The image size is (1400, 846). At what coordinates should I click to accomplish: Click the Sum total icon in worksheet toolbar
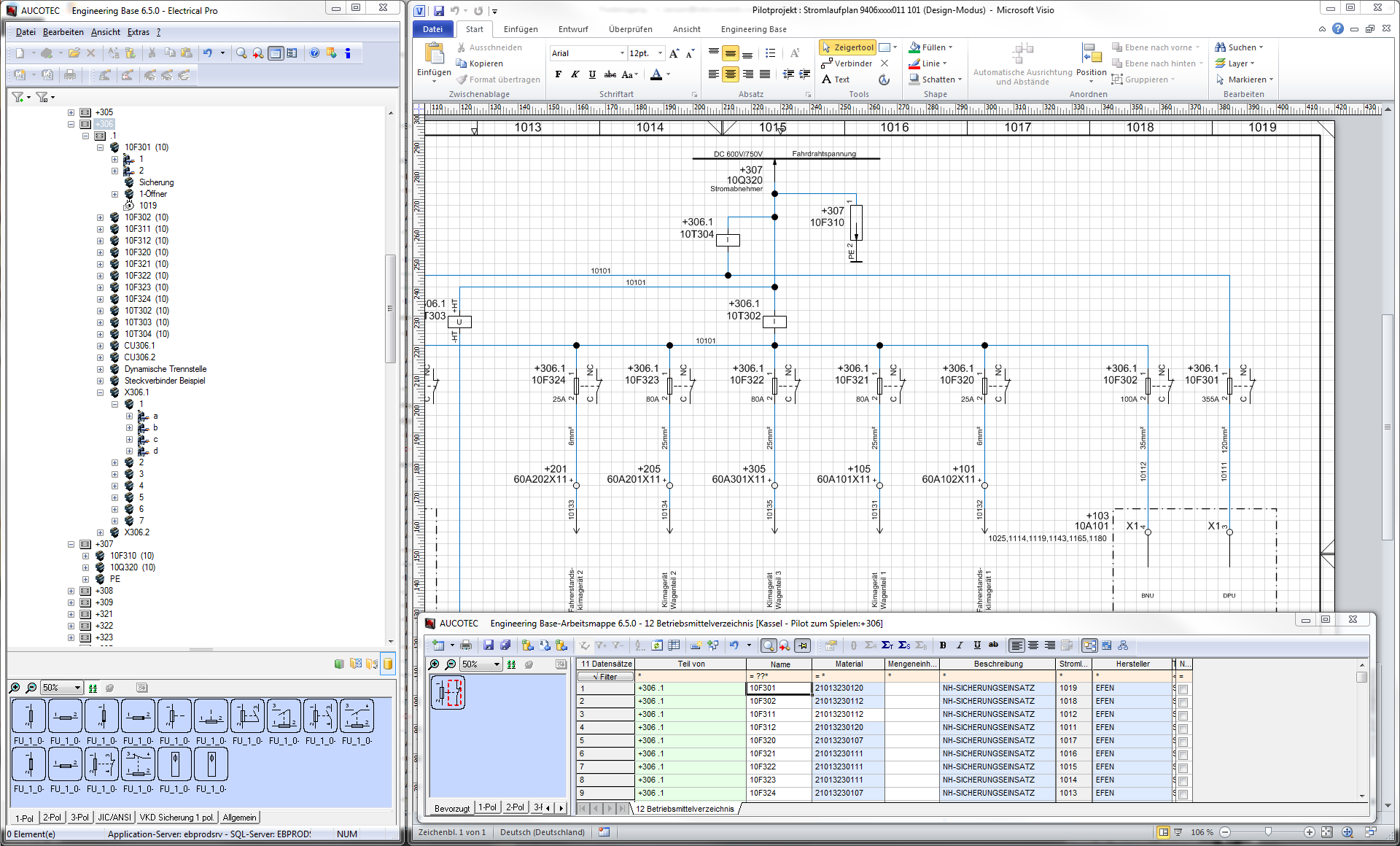(x=887, y=645)
